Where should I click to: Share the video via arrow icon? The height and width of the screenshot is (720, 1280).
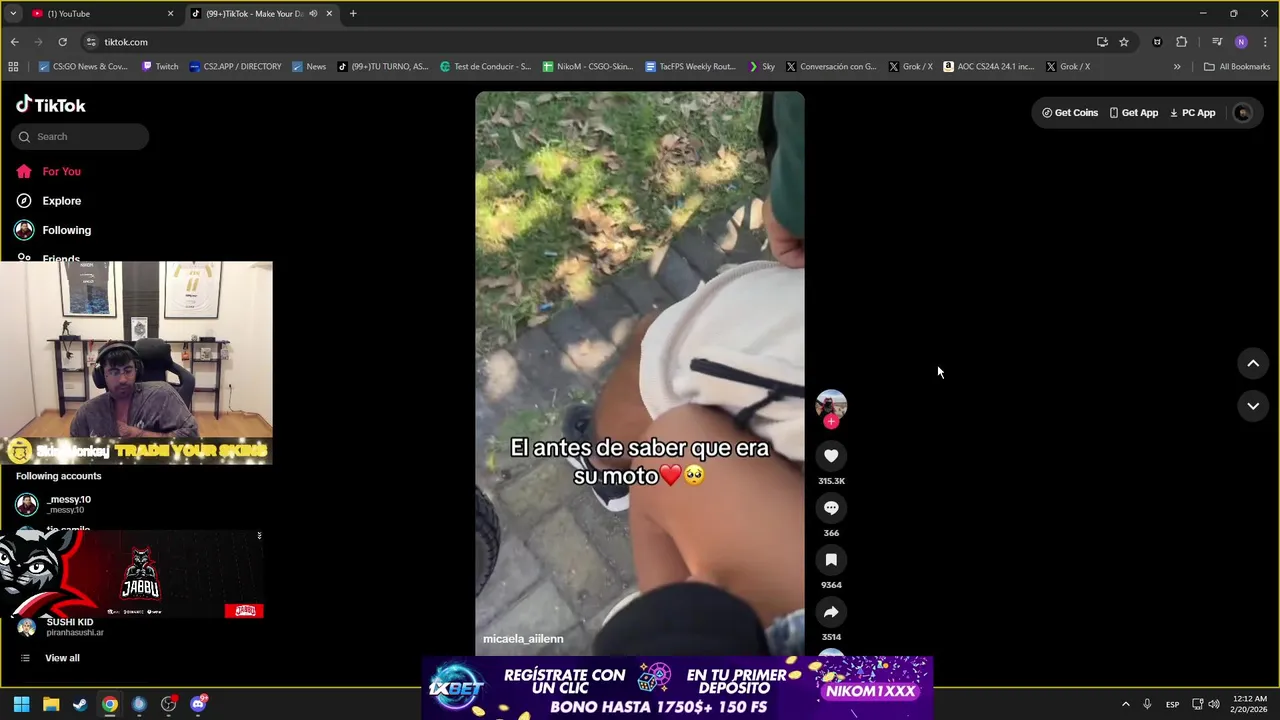click(831, 612)
